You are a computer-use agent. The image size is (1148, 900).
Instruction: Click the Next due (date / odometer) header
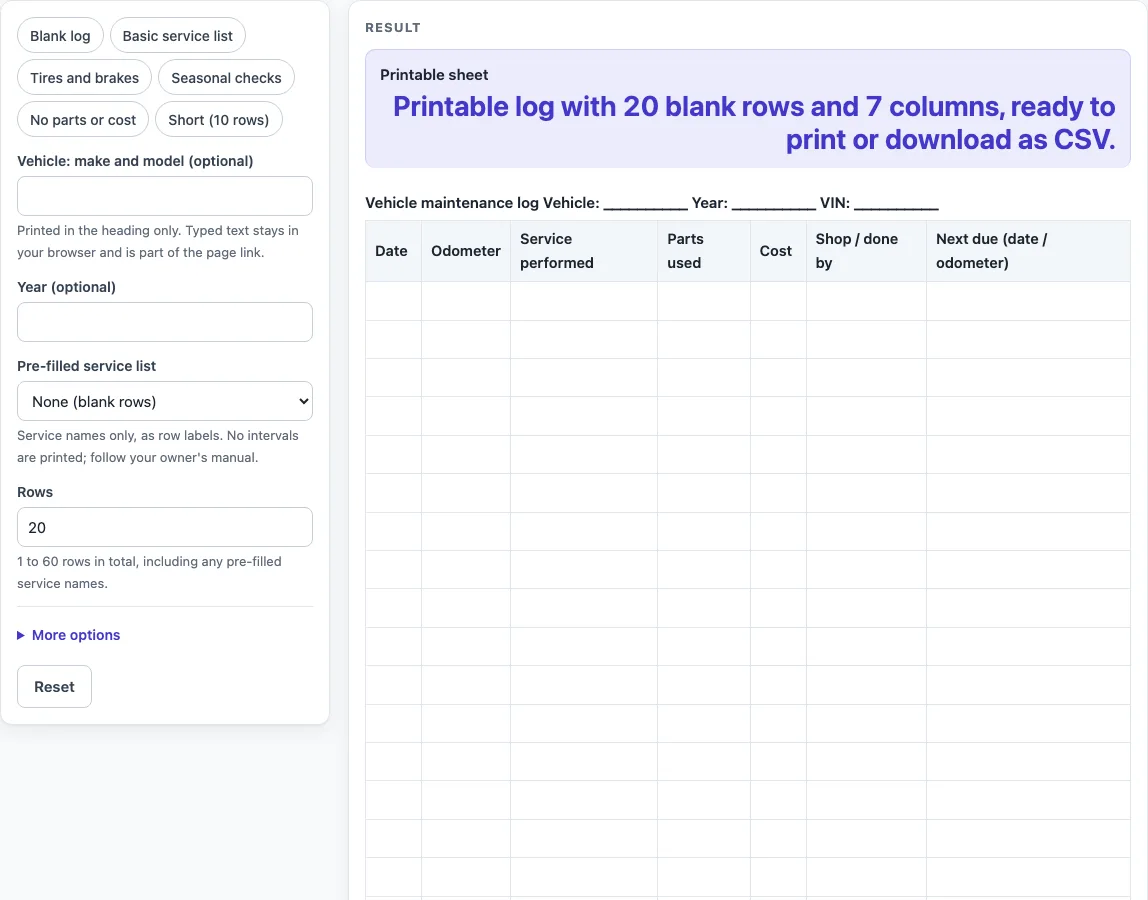click(x=1028, y=251)
